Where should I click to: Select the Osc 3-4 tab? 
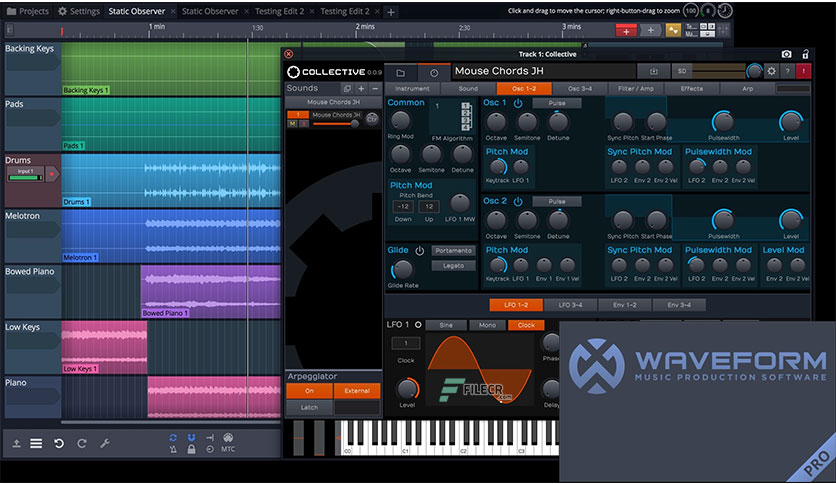pyautogui.click(x=580, y=88)
